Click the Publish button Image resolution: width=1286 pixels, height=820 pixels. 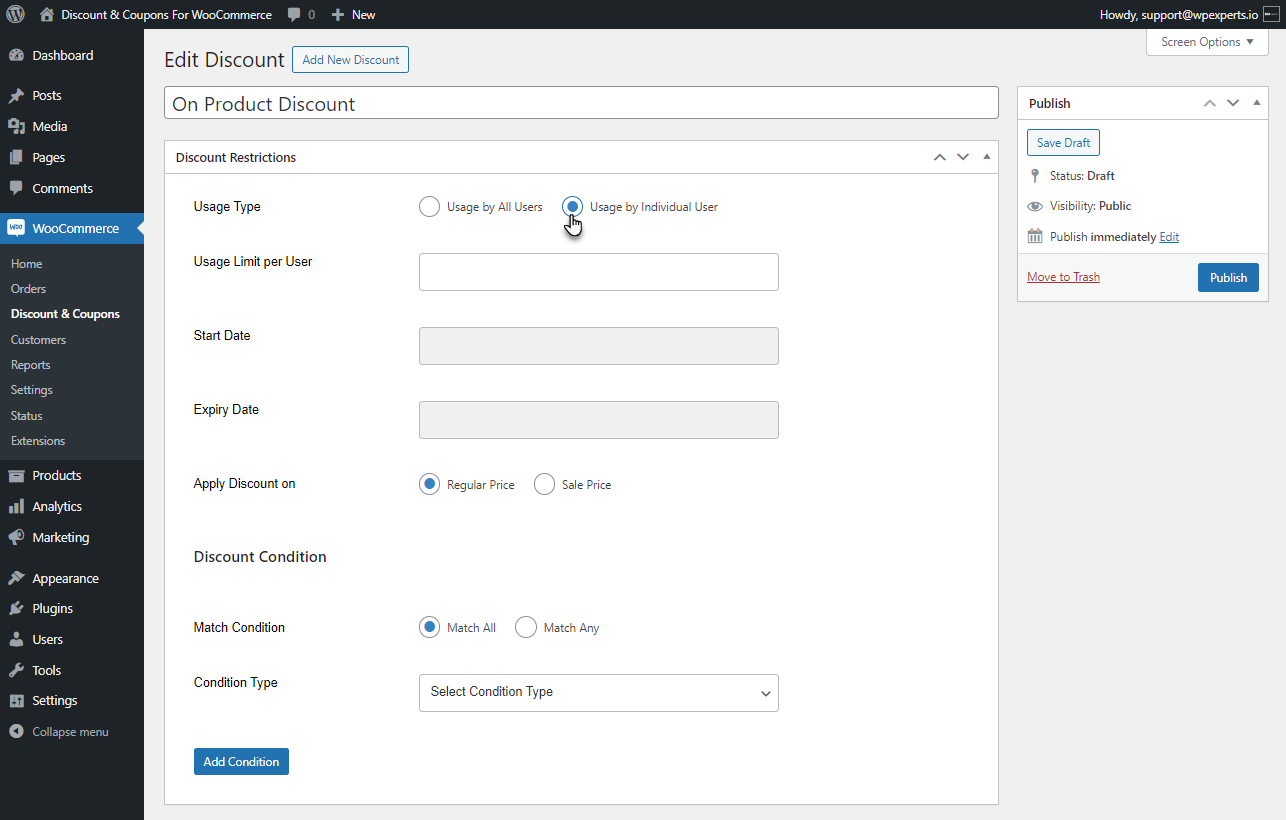pyautogui.click(x=1228, y=278)
